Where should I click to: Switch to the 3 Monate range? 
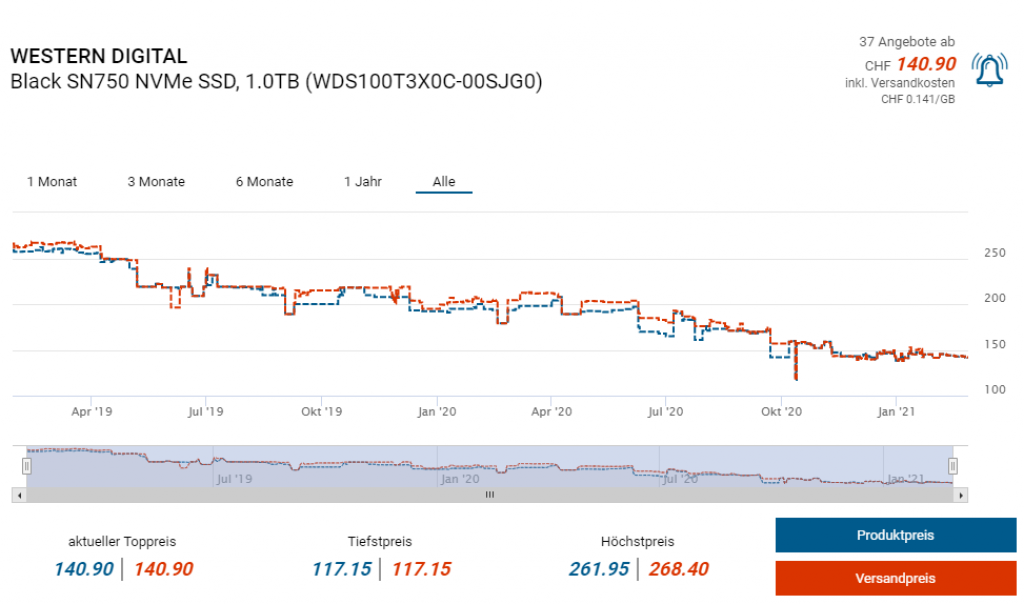pos(156,182)
